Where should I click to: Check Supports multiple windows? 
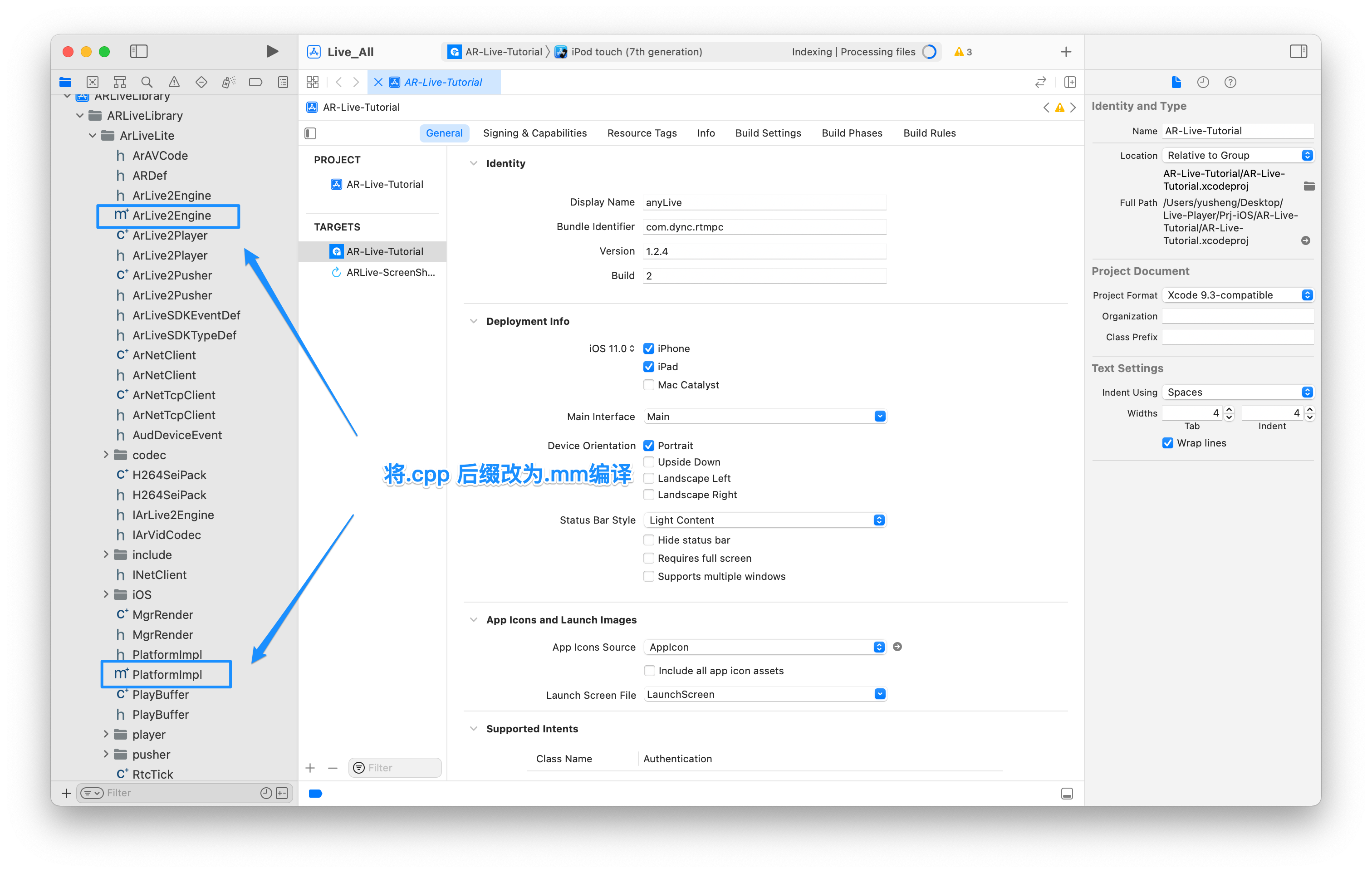[x=648, y=576]
